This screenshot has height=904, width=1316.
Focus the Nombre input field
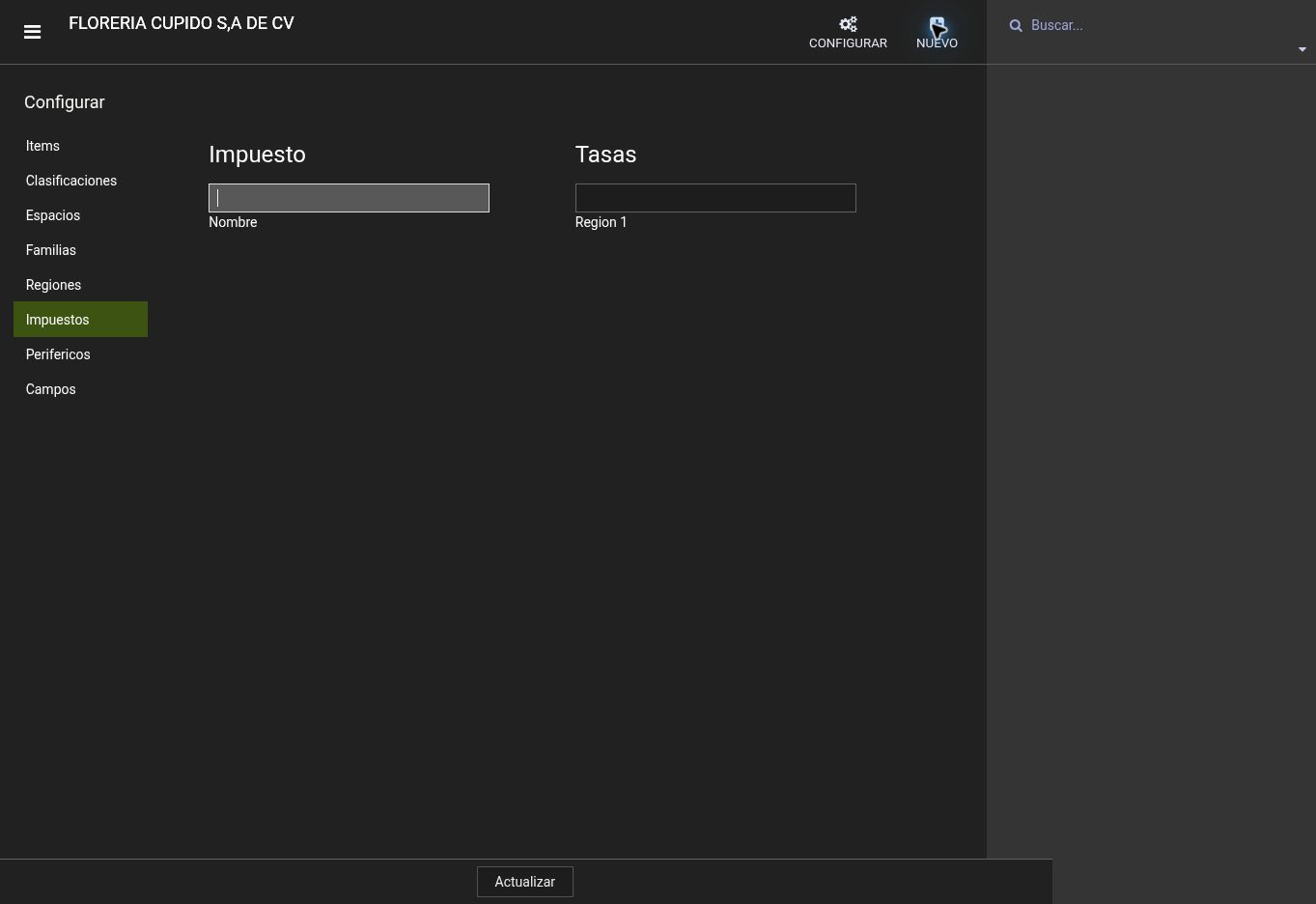tap(349, 198)
